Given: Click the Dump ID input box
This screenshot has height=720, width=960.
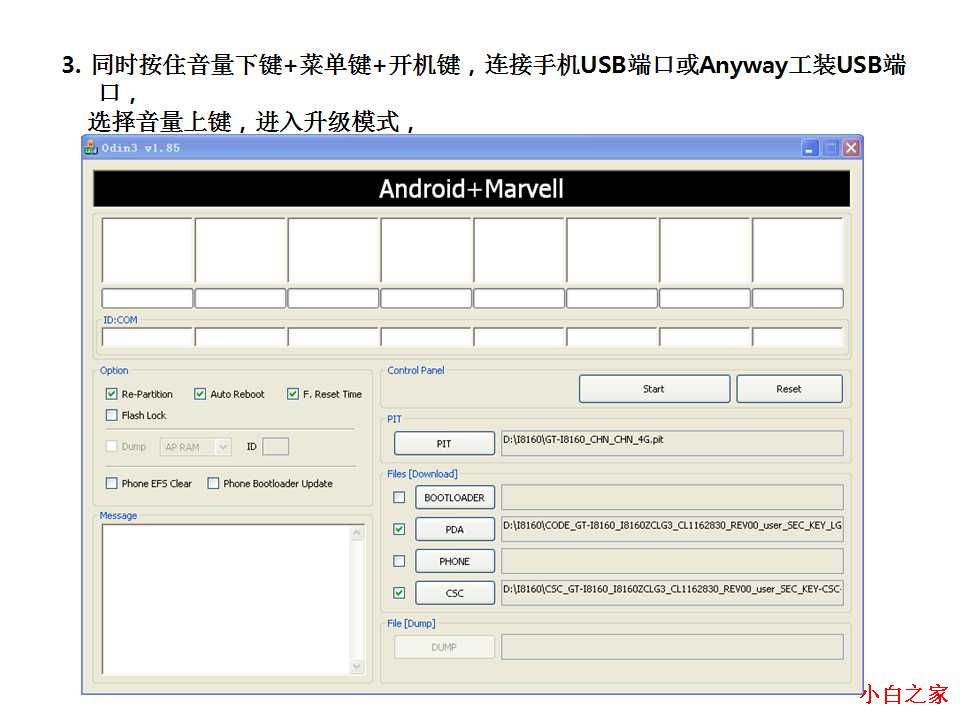Looking at the screenshot, I should pos(276,447).
